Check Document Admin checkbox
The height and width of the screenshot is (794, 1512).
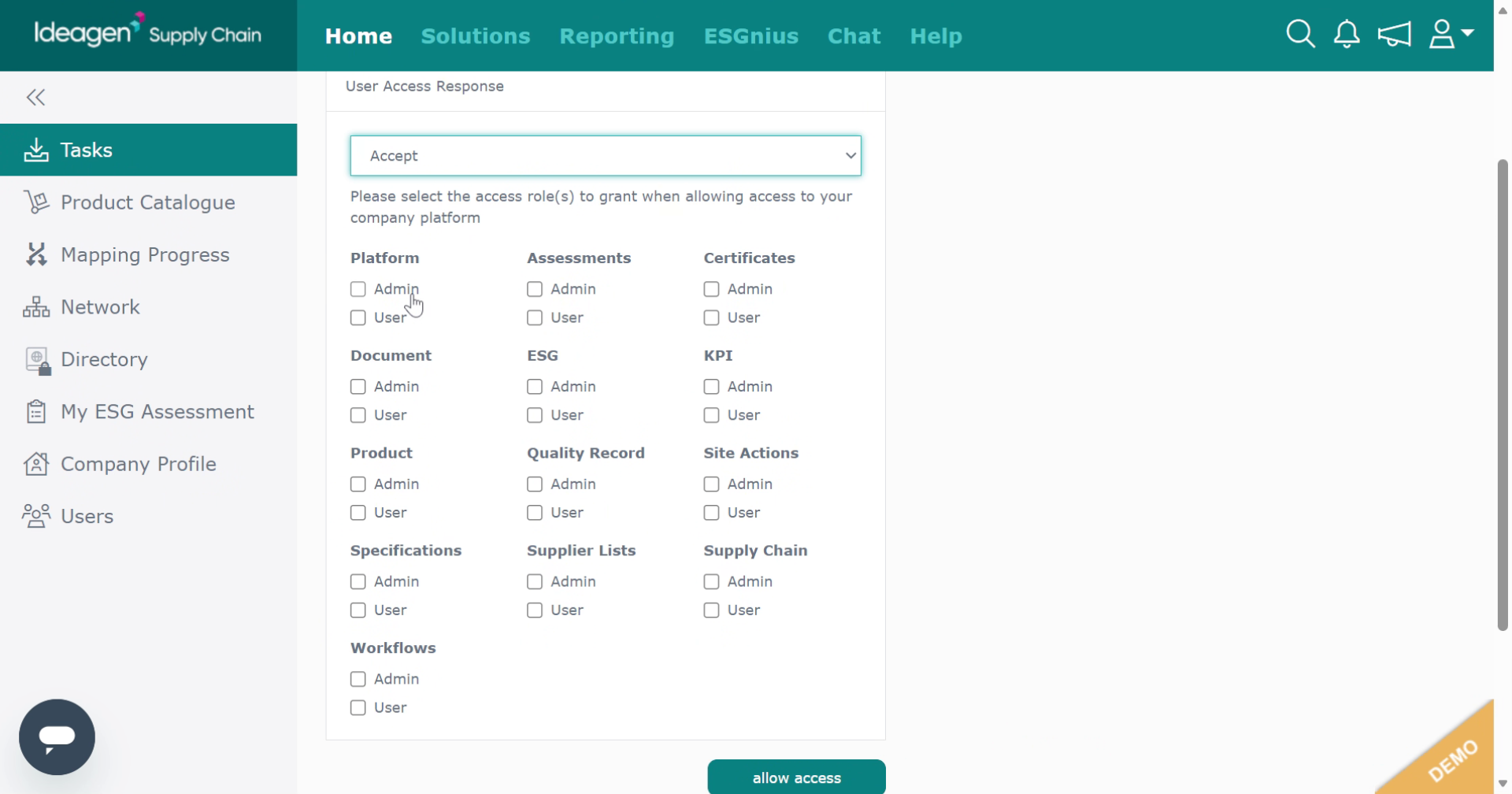(358, 387)
